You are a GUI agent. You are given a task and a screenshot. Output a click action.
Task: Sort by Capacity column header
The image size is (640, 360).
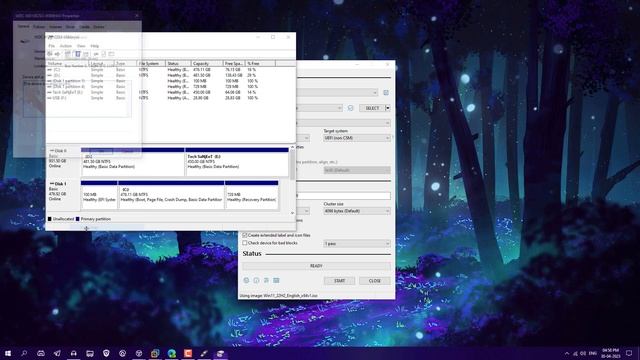[x=207, y=64]
